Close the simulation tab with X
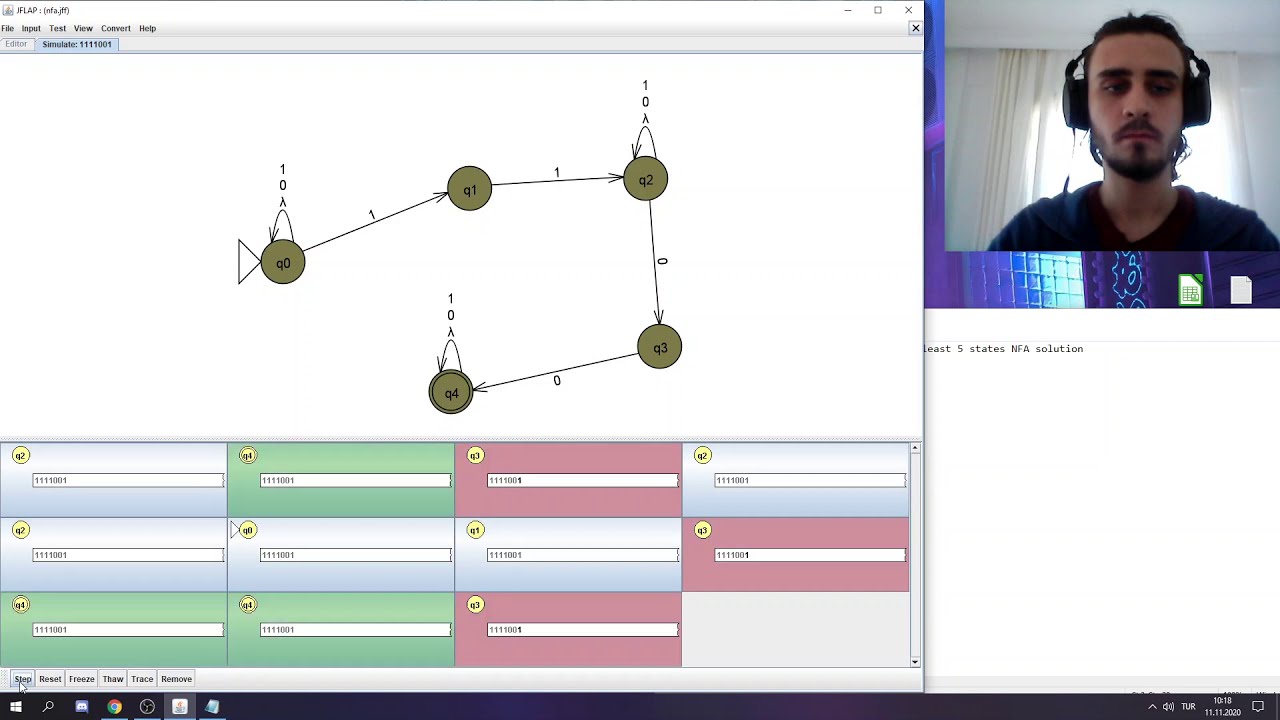The width and height of the screenshot is (1280, 720). click(915, 28)
